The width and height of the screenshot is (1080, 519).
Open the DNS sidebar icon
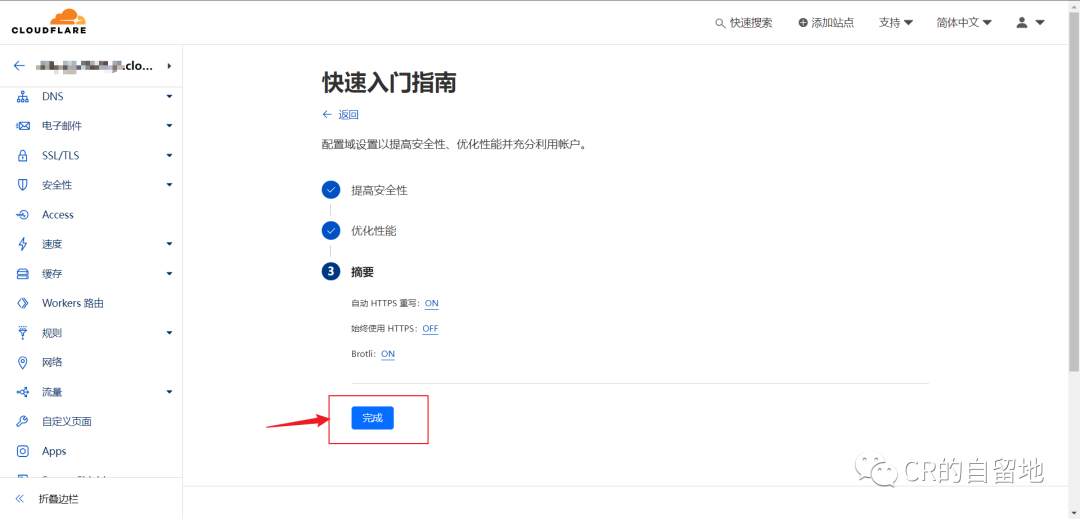point(23,97)
